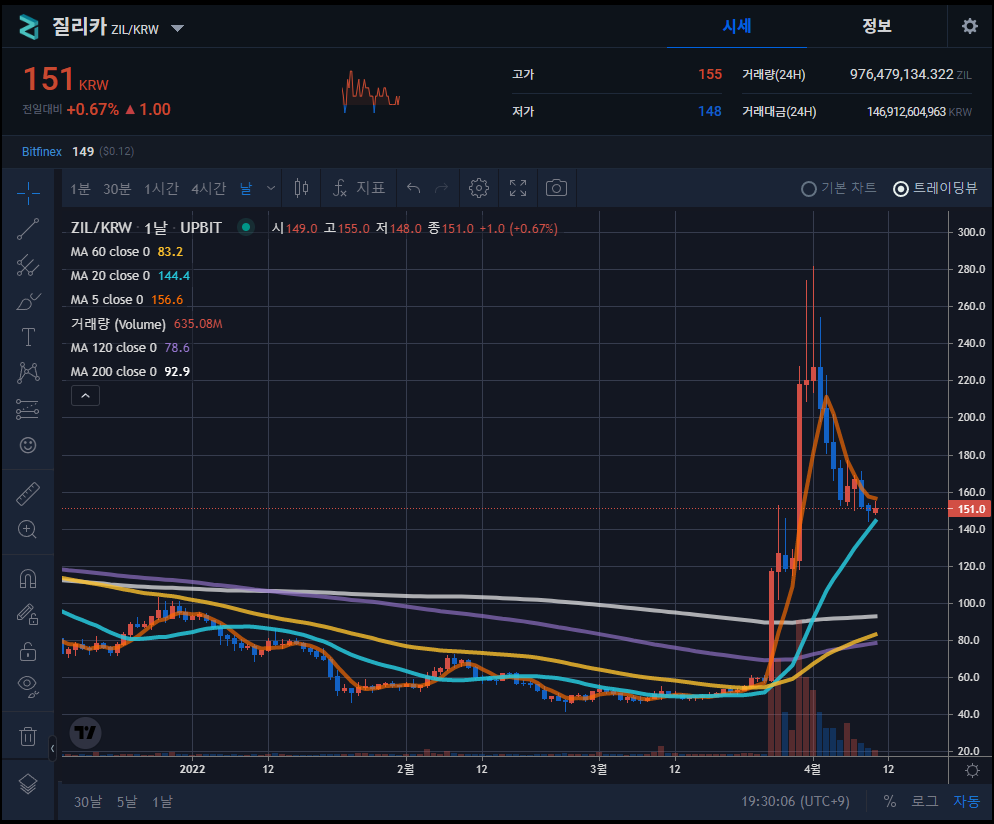Click the green market status dot
The height and width of the screenshot is (824, 994).
pos(246,227)
